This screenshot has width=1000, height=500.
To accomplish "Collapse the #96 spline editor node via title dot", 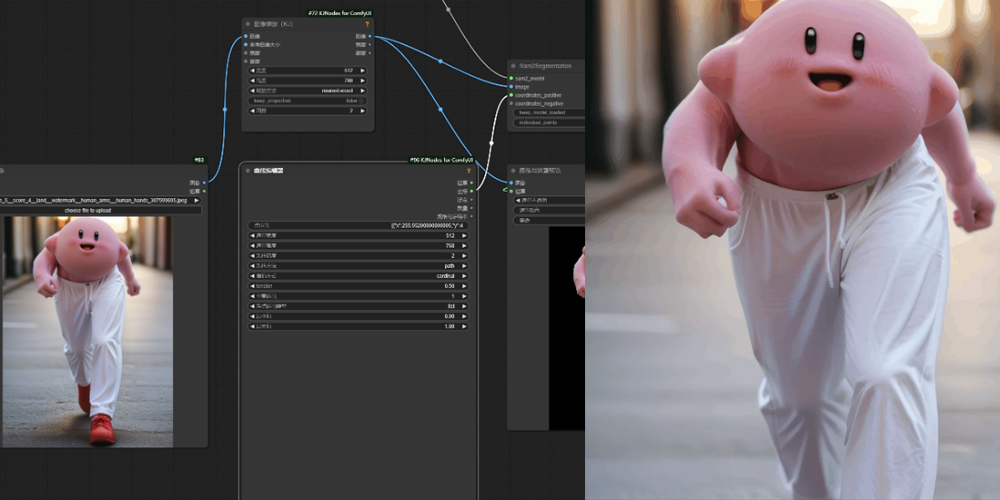I will (247, 170).
